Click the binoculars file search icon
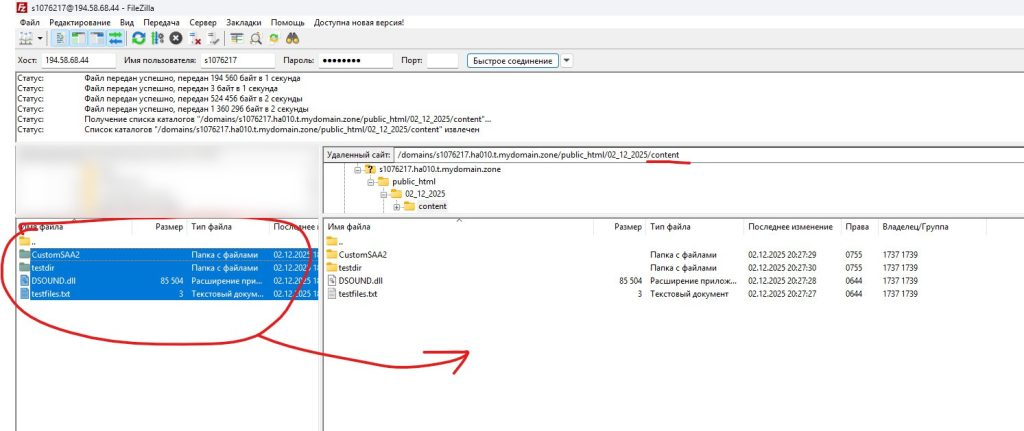Image resolution: width=1024 pixels, height=431 pixels. (294, 38)
